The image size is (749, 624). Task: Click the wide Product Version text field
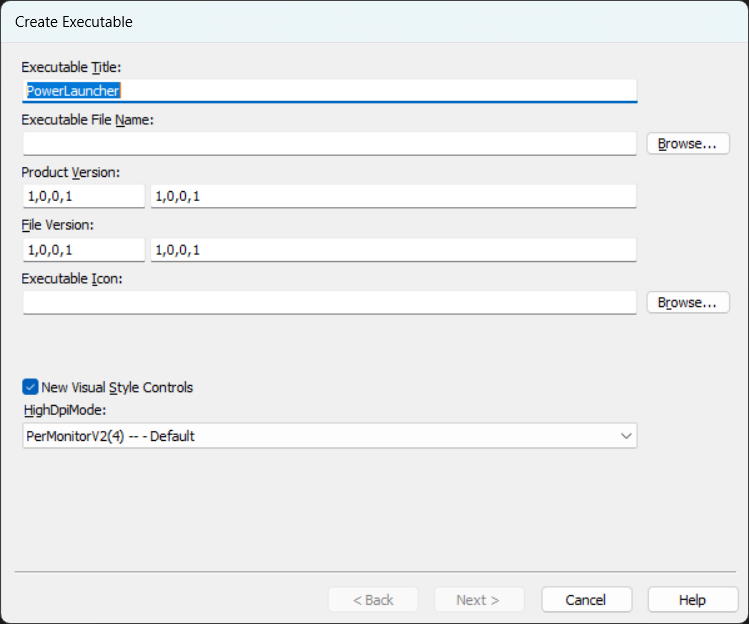click(393, 196)
